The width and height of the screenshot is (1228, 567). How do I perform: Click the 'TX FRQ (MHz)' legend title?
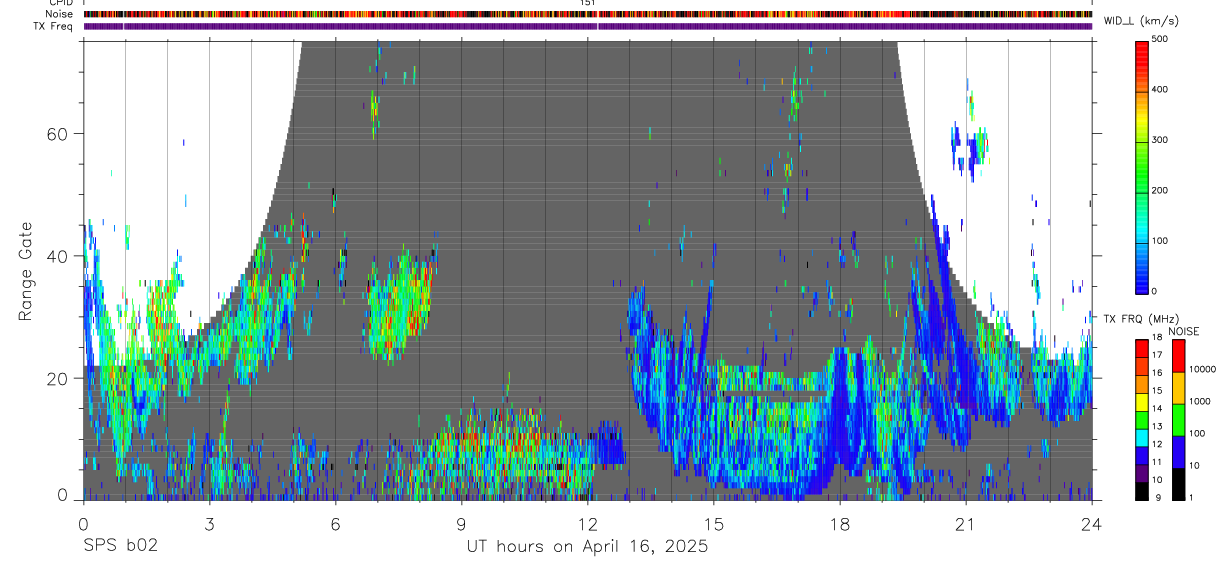(x=1141, y=318)
